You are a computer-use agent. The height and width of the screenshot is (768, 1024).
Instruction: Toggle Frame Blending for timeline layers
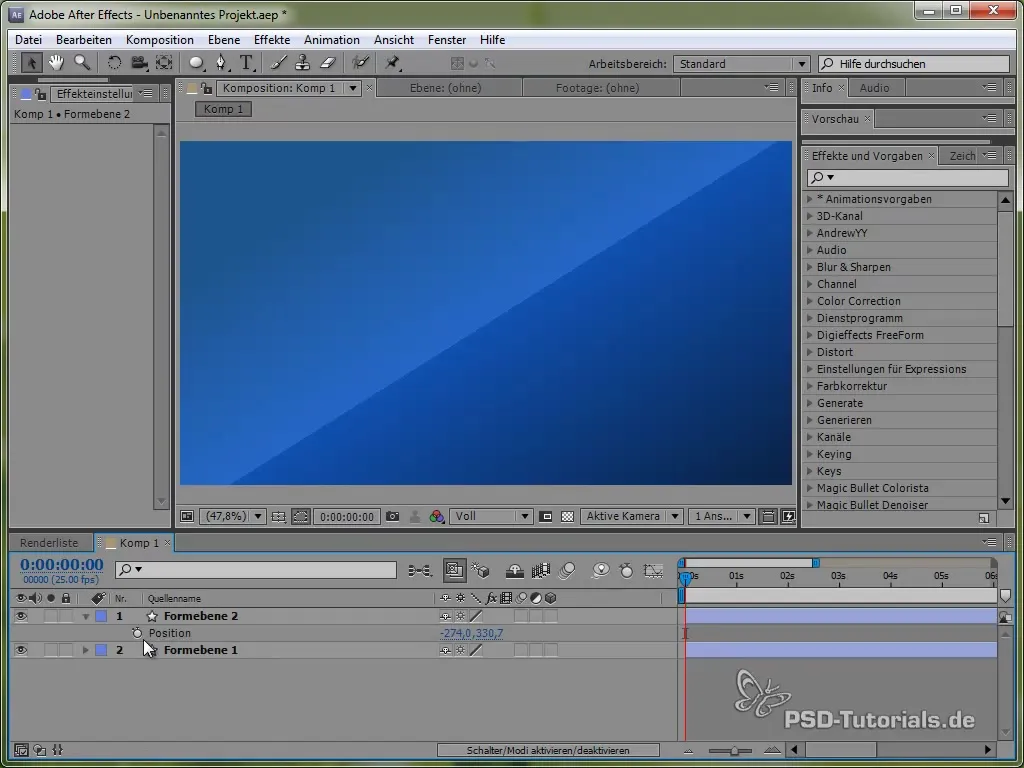pos(541,571)
